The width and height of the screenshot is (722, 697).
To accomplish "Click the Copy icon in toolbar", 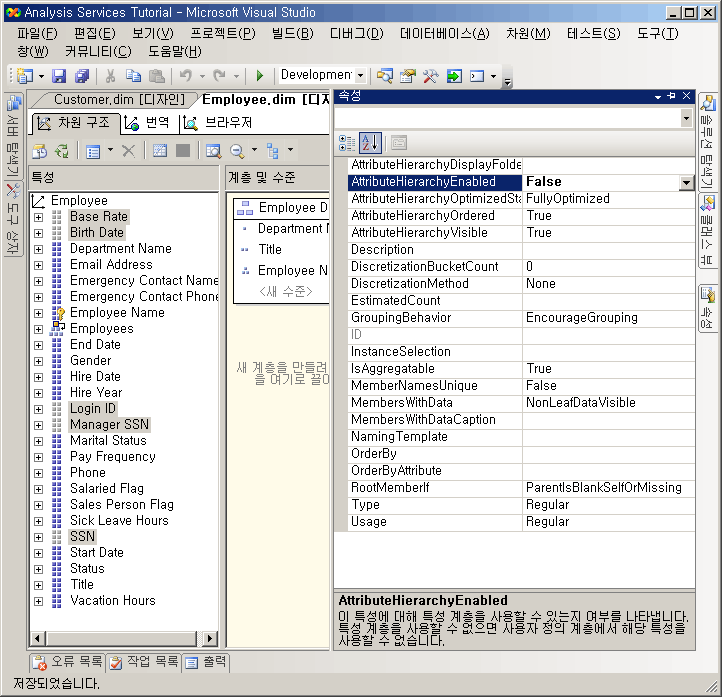I will pyautogui.click(x=134, y=76).
